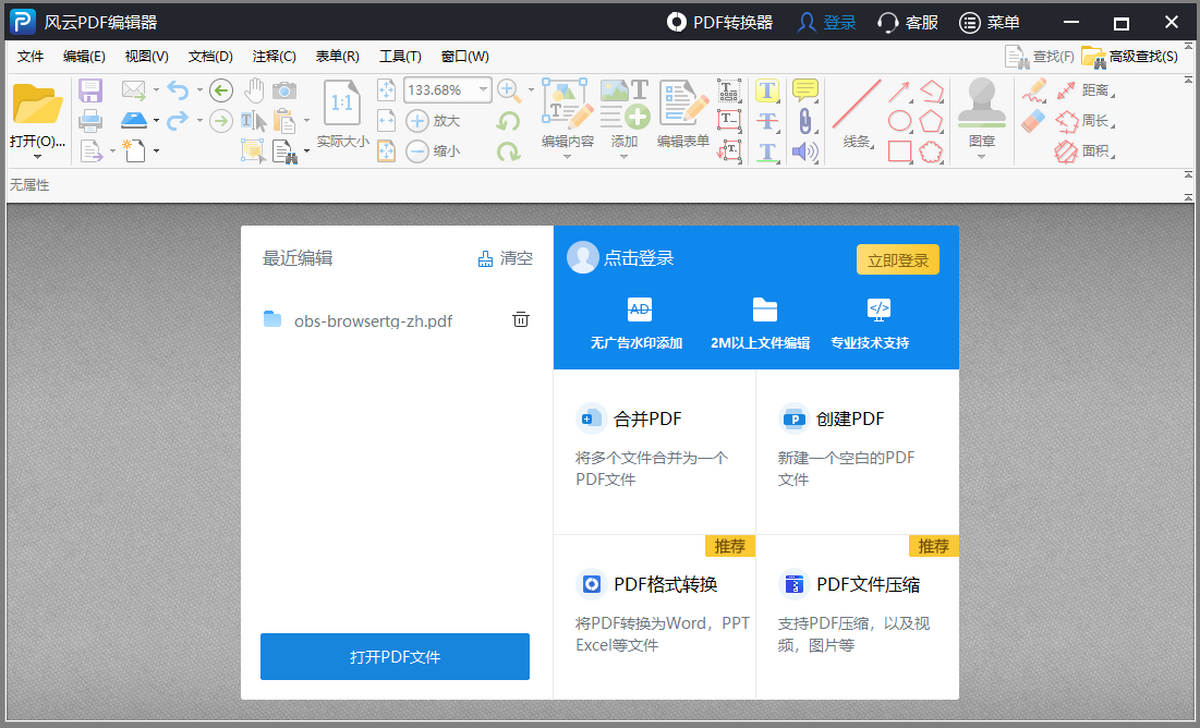Screen dimensions: 1200x728
Task: Rotate view clockwise
Action: point(509,151)
